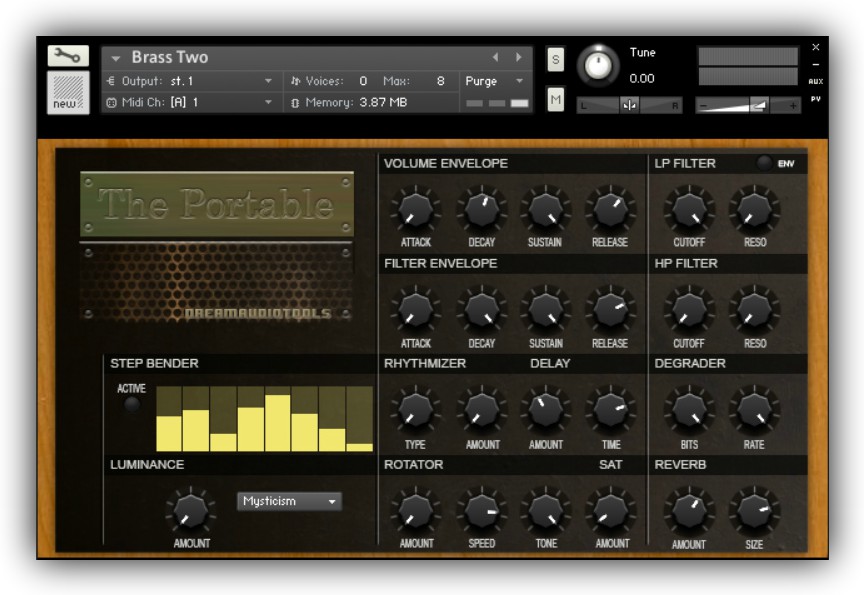Viewport: 864px width, 595px height.
Task: Click the Filter Envelope SUSTAIN knob
Action: click(546, 311)
